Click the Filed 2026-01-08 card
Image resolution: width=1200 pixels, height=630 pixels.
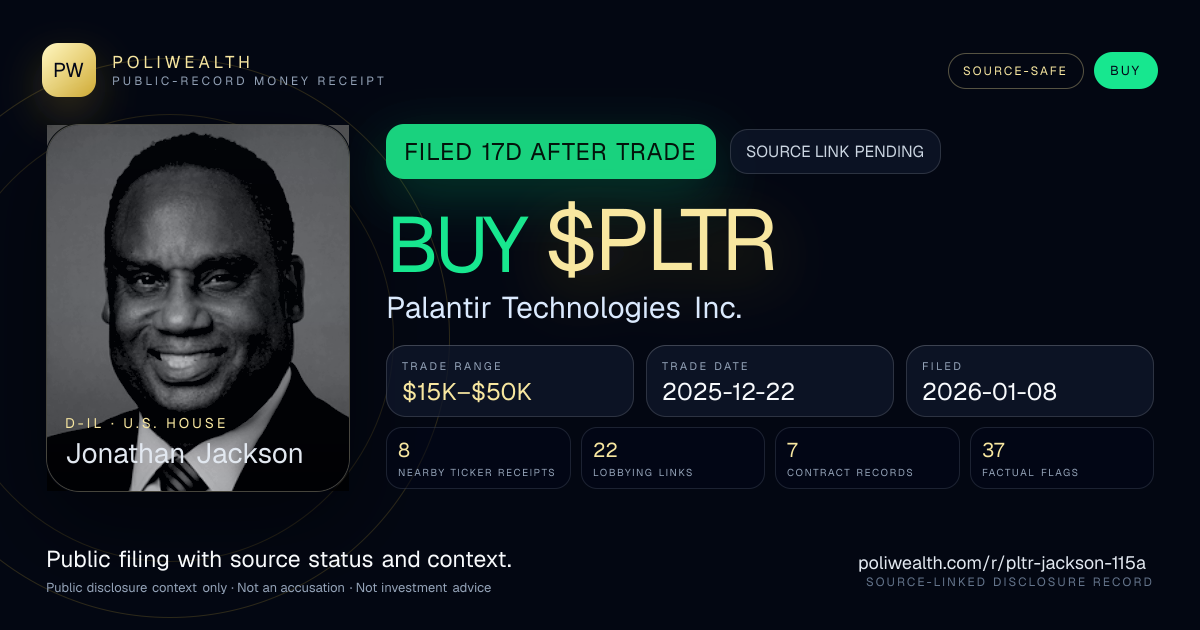point(1030,381)
